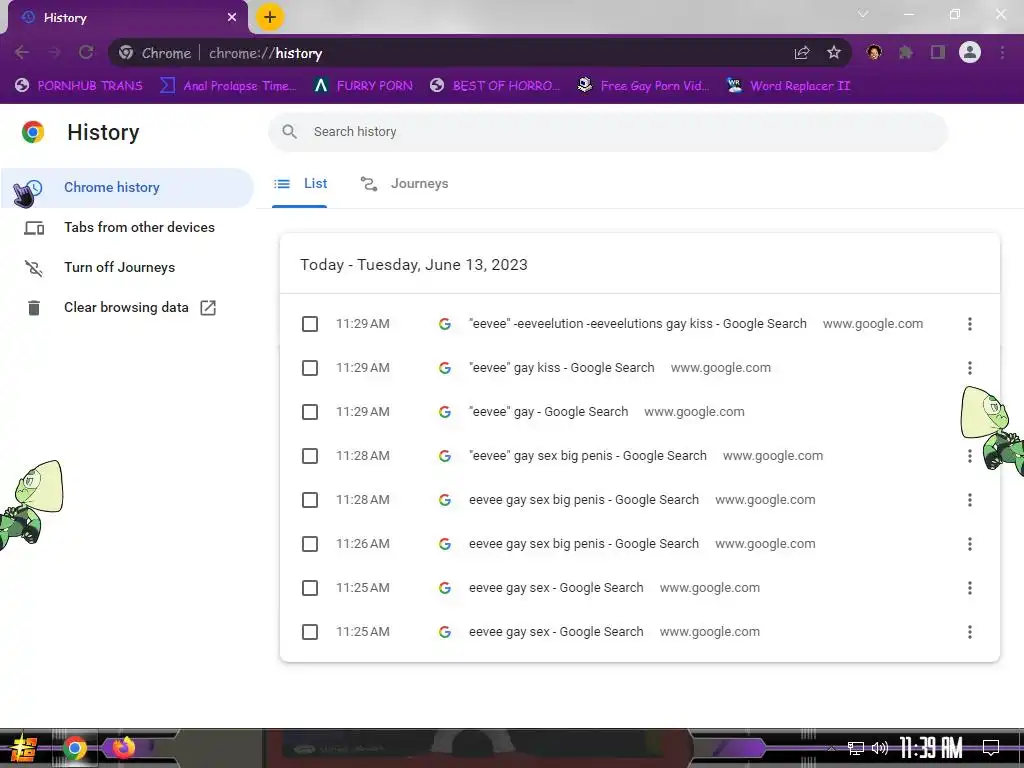1024x768 pixels.
Task: Toggle the browser side panel icon
Action: point(938,52)
